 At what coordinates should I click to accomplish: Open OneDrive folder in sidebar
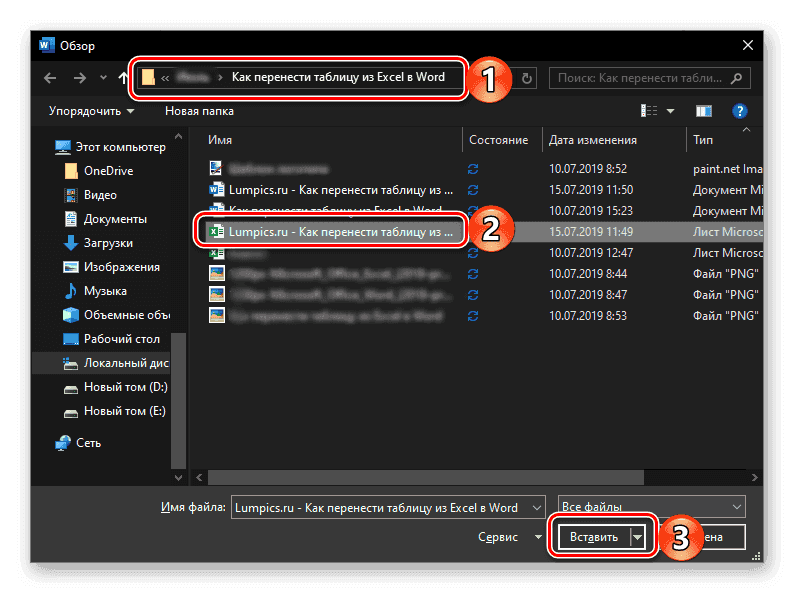99,171
